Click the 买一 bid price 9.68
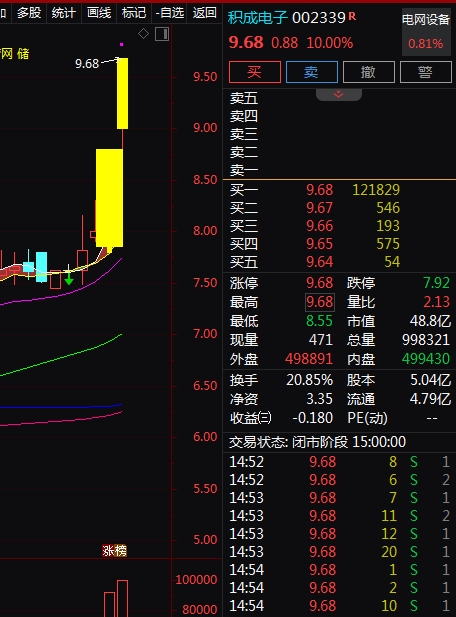Image resolution: width=456 pixels, height=617 pixels. 319,190
